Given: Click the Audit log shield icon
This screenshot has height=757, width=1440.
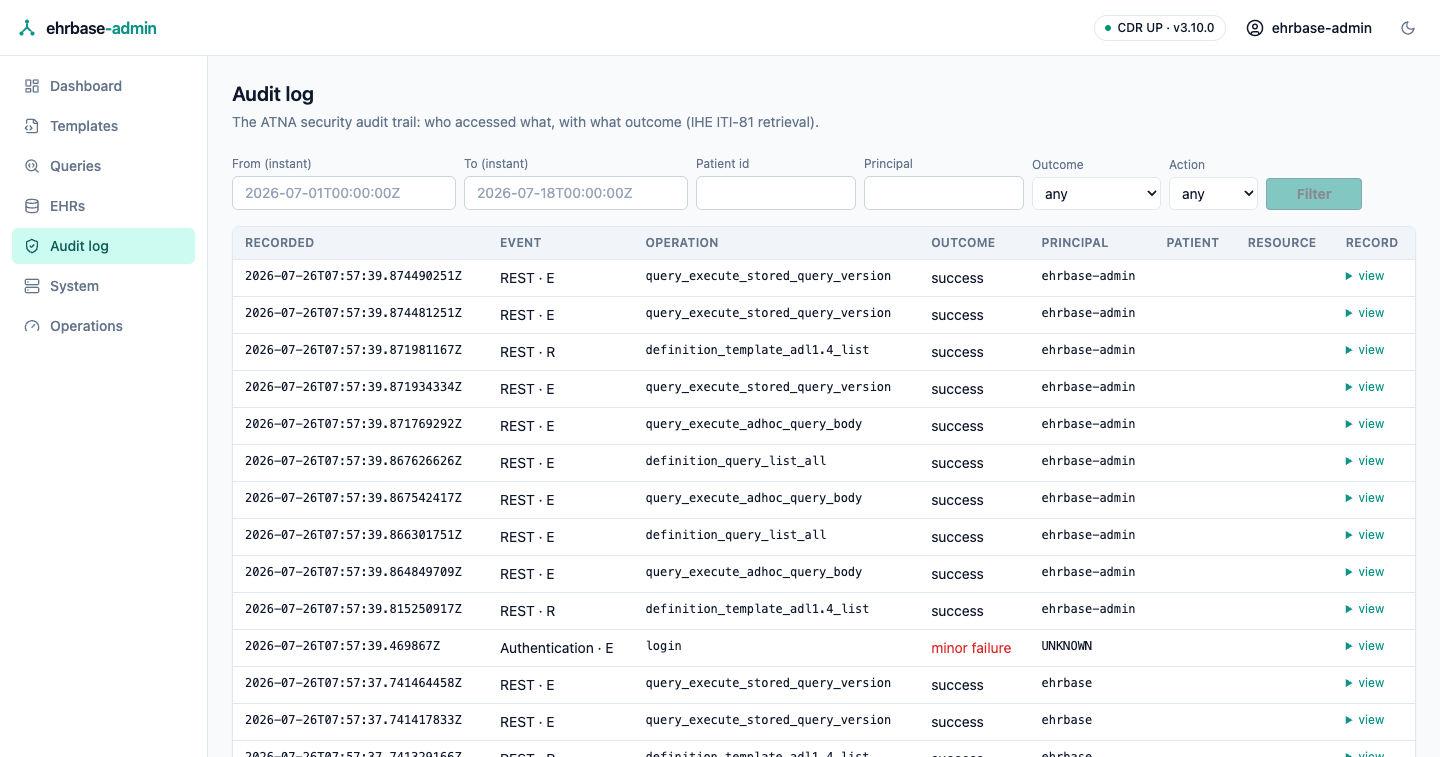Looking at the screenshot, I should click(x=32, y=246).
